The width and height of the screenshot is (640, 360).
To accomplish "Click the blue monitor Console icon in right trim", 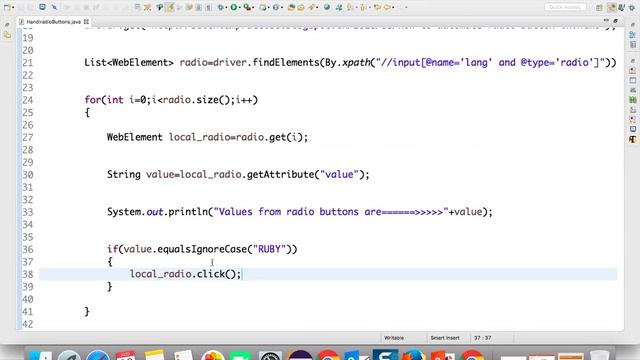I will [x=633, y=129].
